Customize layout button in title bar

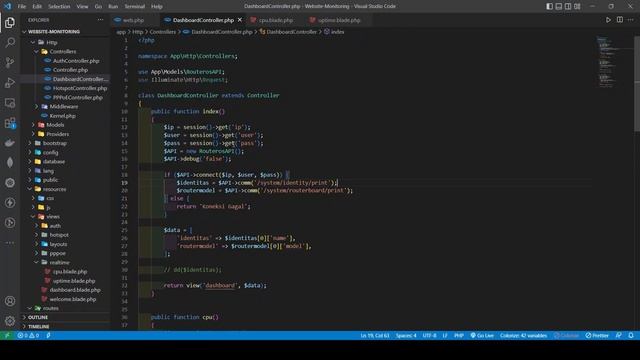click(577, 6)
